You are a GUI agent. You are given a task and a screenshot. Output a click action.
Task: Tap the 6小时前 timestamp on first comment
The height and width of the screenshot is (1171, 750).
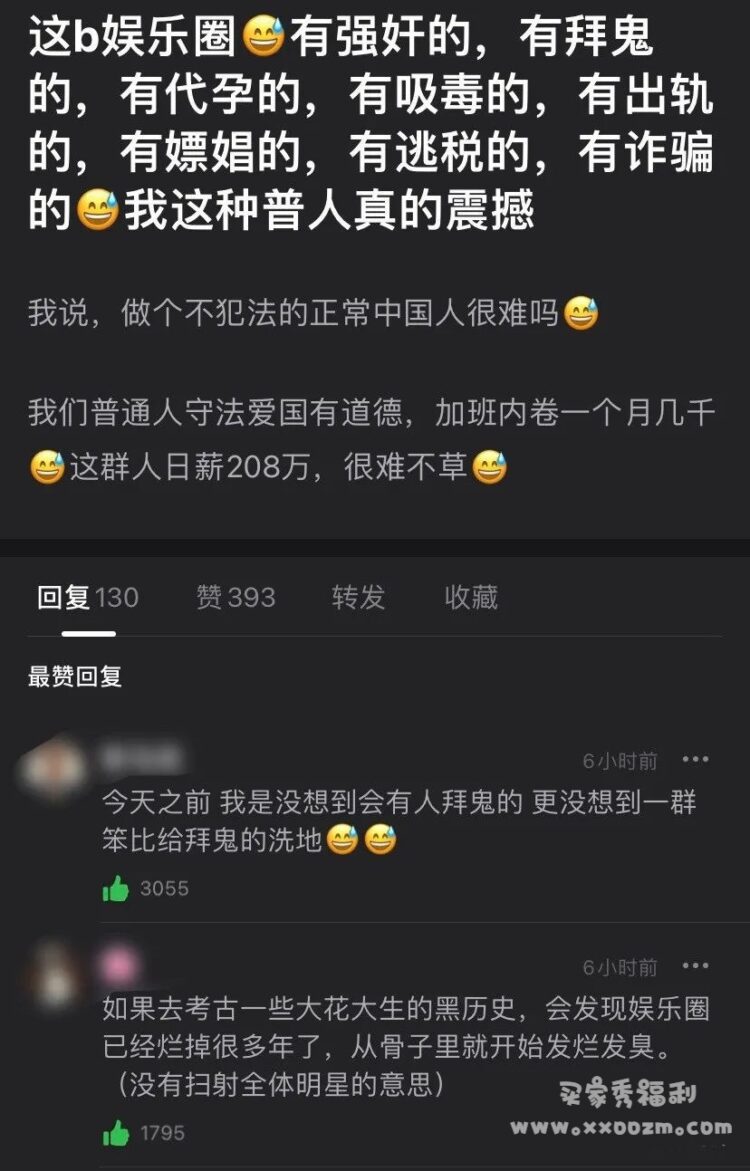[620, 760]
